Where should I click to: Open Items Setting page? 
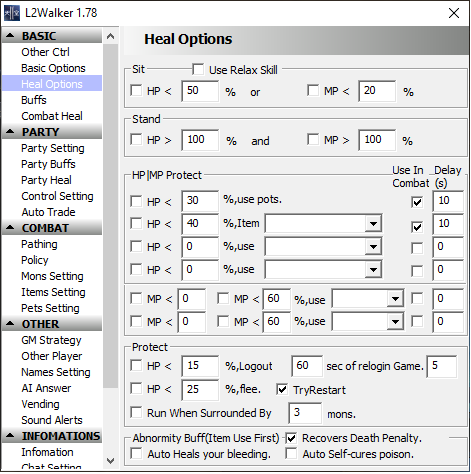(x=53, y=292)
